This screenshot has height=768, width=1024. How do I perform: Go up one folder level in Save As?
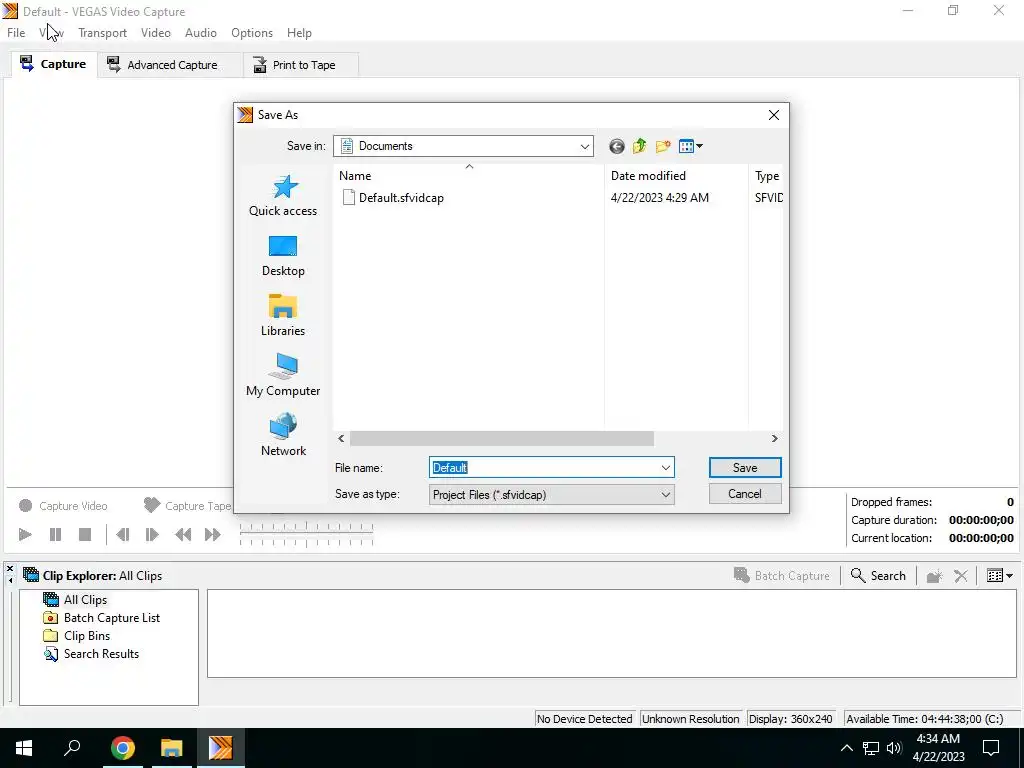click(639, 146)
